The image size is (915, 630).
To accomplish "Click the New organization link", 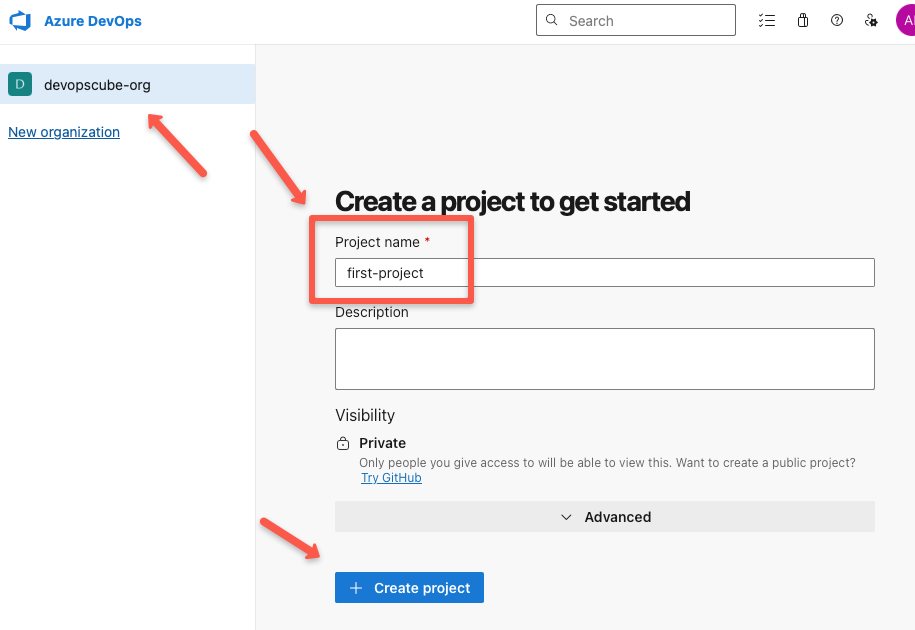I will point(63,131).
